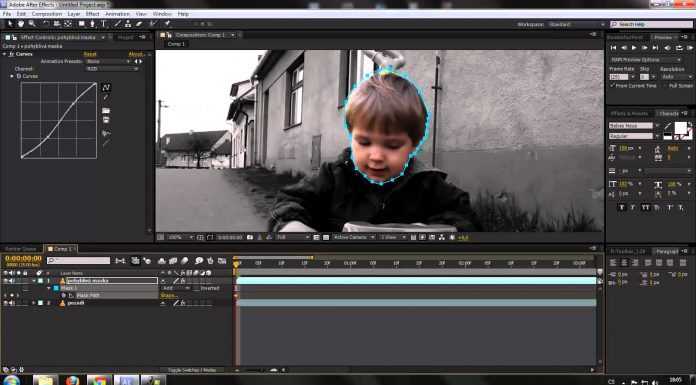This screenshot has width=696, height=385.
Task: Toggle the From Current Time checkbox
Action: [x=613, y=85]
